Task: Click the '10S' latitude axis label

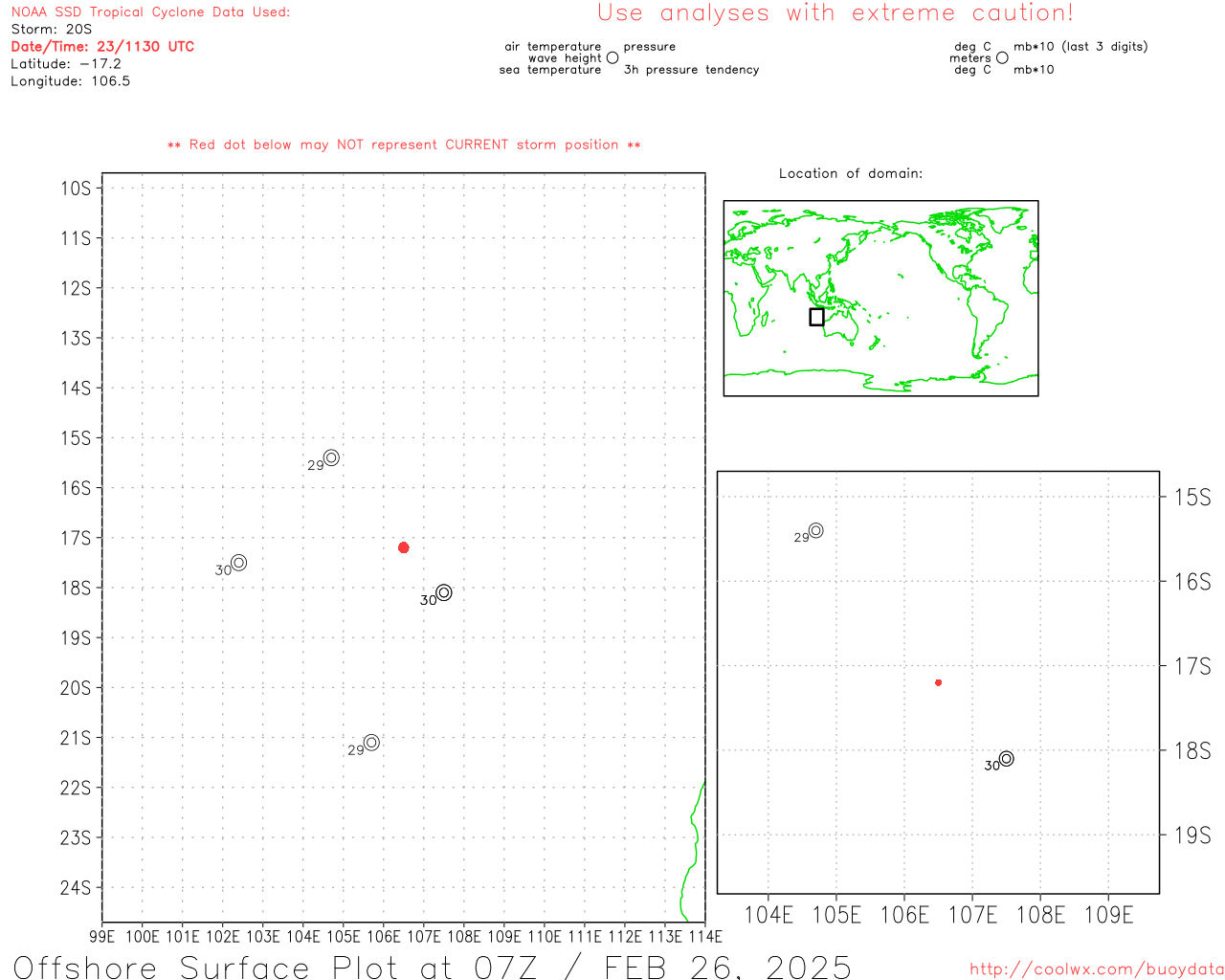Action: tap(76, 189)
